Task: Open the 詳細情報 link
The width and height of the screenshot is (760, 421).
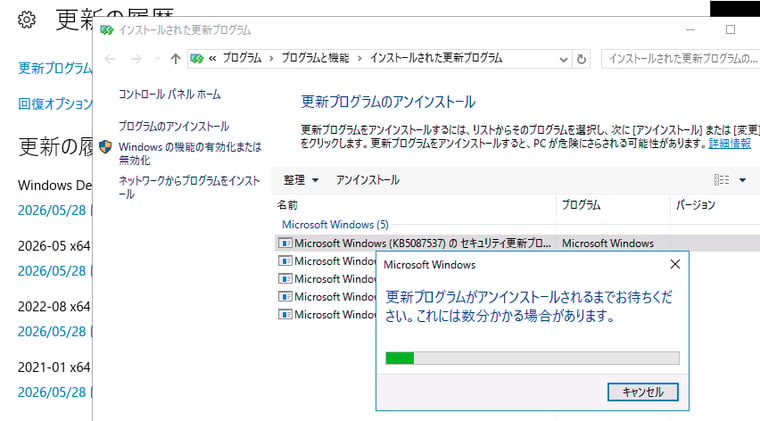Action: tap(729, 143)
